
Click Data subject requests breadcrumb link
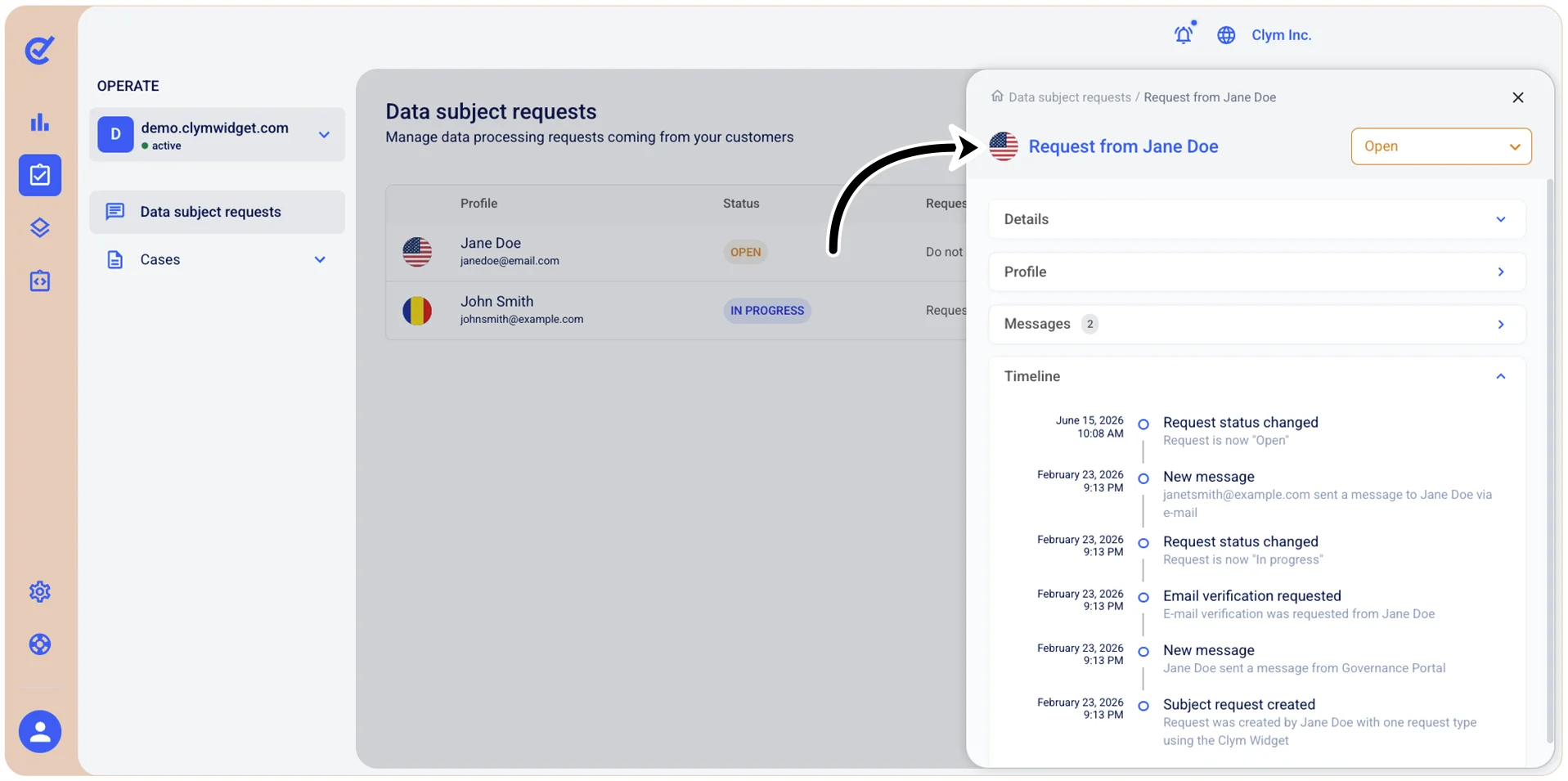click(1070, 97)
